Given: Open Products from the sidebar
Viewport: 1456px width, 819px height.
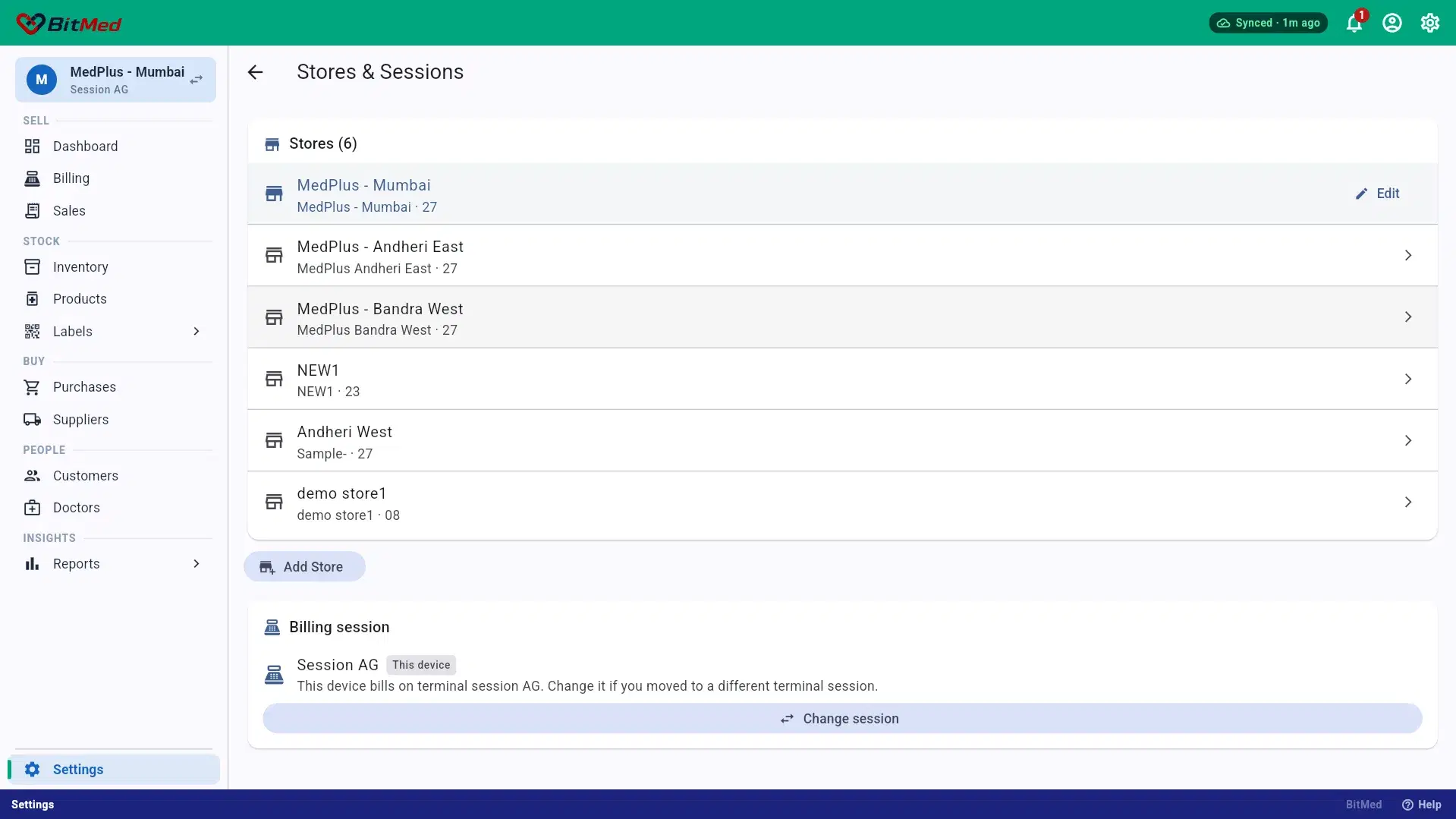Looking at the screenshot, I should point(114,299).
